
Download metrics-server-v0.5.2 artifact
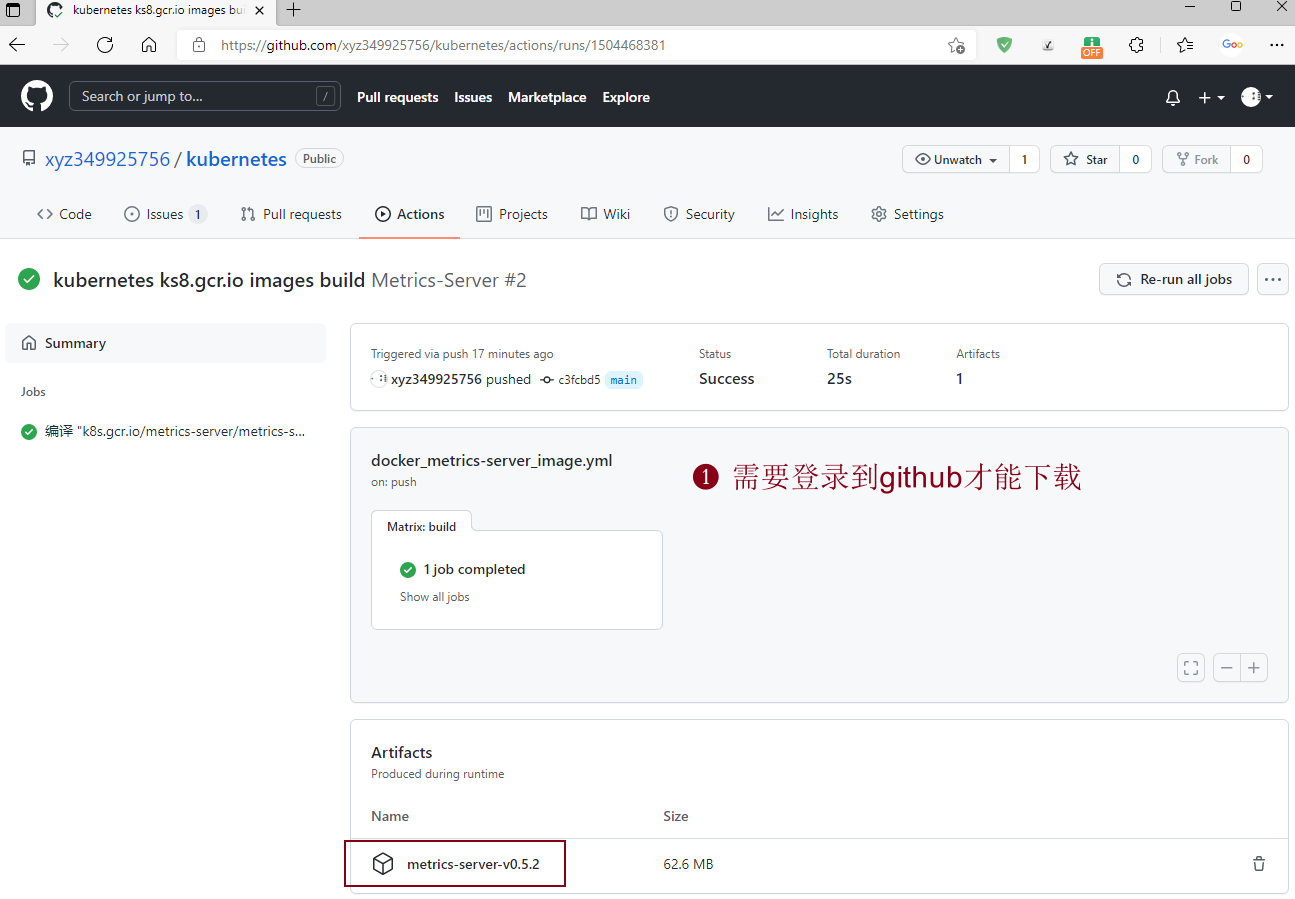pyautogui.click(x=473, y=864)
